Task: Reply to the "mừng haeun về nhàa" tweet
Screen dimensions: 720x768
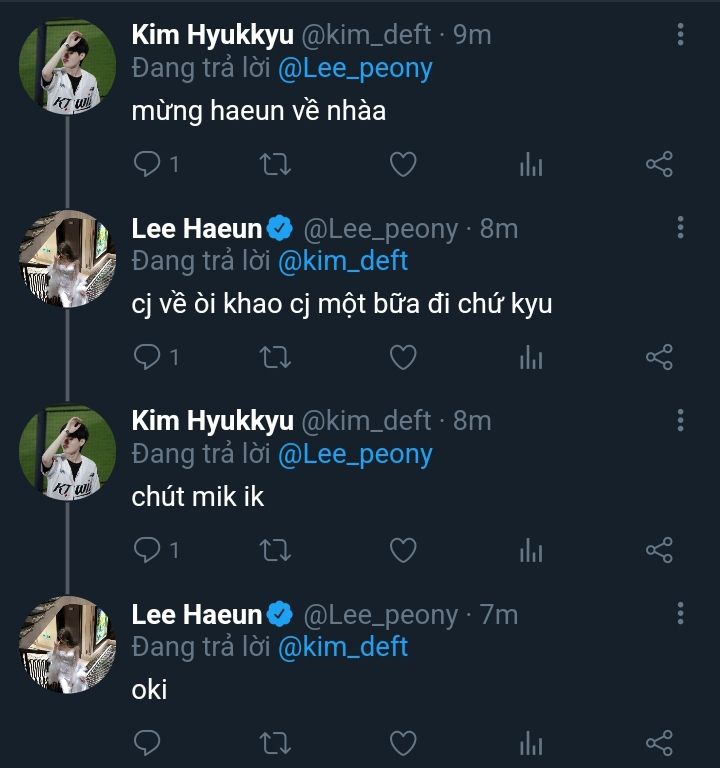Action: coord(148,164)
